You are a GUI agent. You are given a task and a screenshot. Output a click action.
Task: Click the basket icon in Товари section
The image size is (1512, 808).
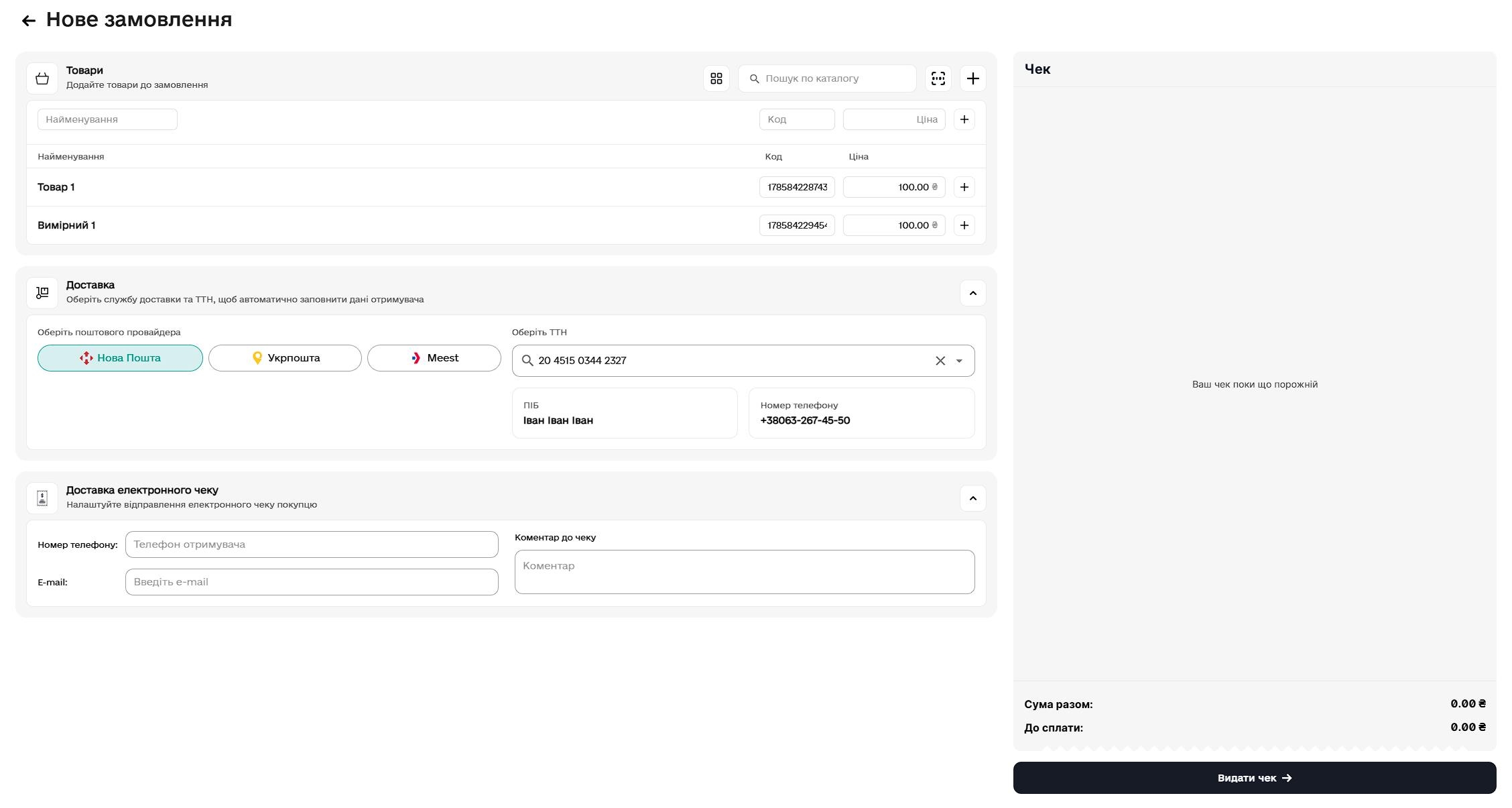42,78
